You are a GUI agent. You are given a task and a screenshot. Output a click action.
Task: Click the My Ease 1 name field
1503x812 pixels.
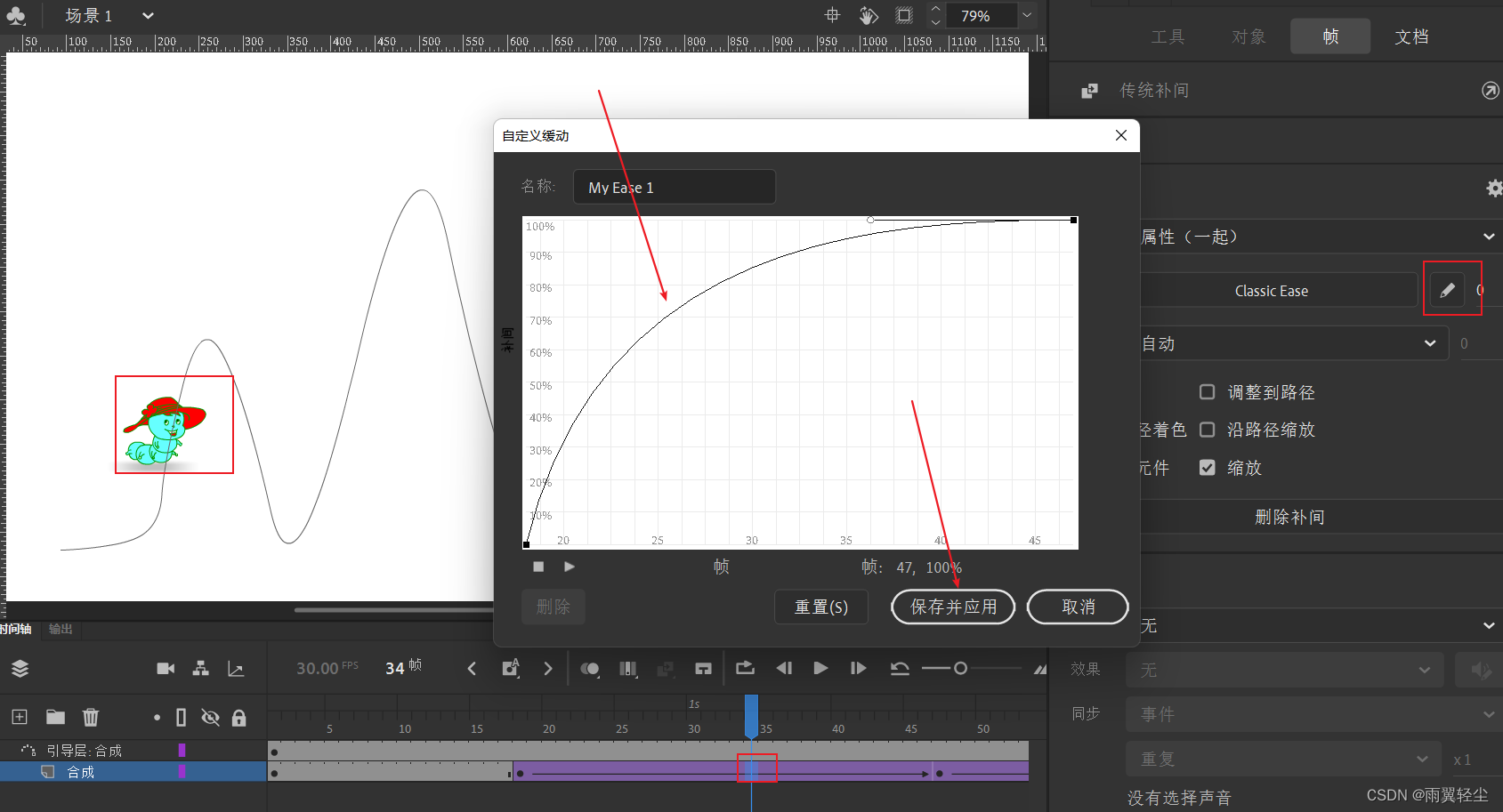click(x=675, y=187)
